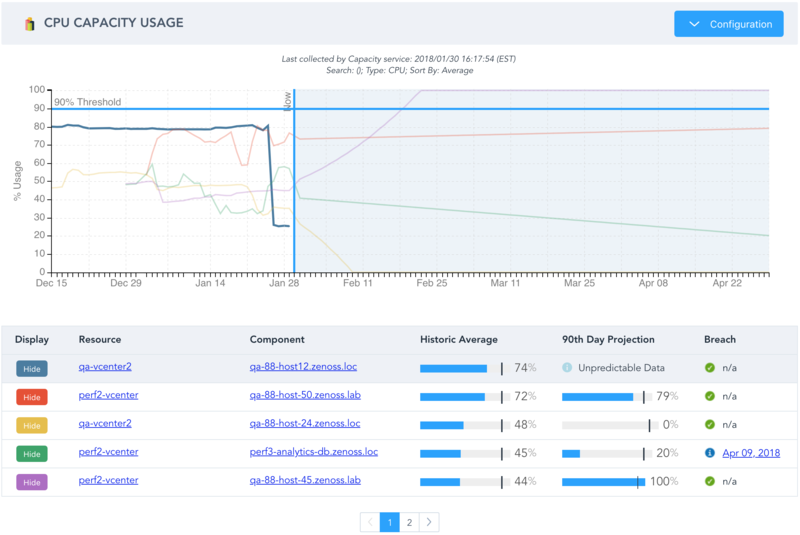Click green check icon in host12 row
Image resolution: width=800 pixels, height=535 pixels.
tap(710, 367)
